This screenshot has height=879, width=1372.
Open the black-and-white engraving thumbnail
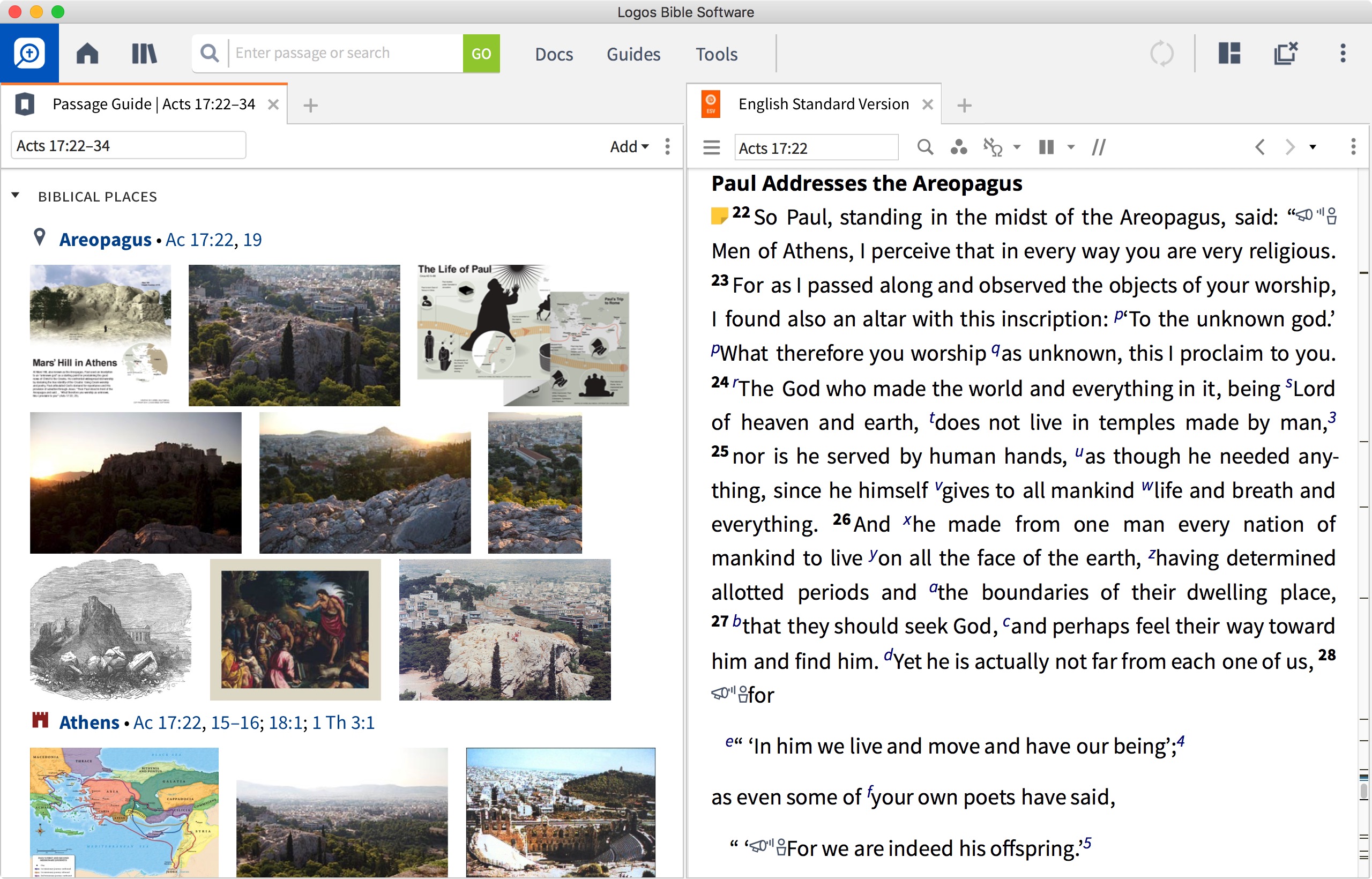click(111, 630)
